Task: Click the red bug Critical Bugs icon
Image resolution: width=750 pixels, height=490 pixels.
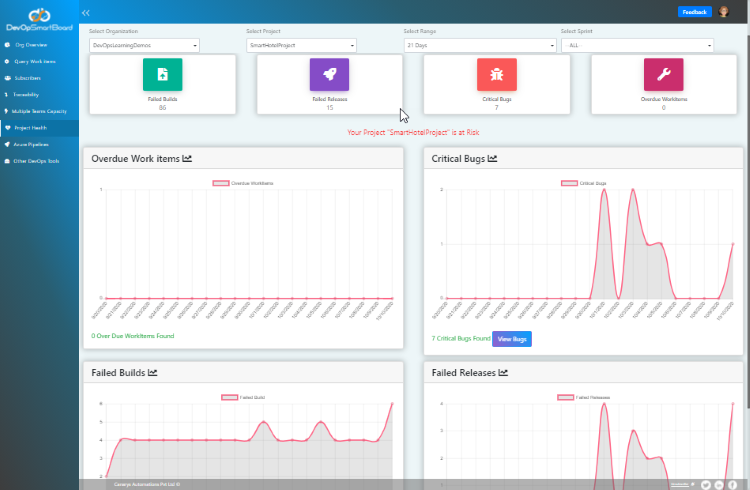Action: pyautogui.click(x=496, y=75)
